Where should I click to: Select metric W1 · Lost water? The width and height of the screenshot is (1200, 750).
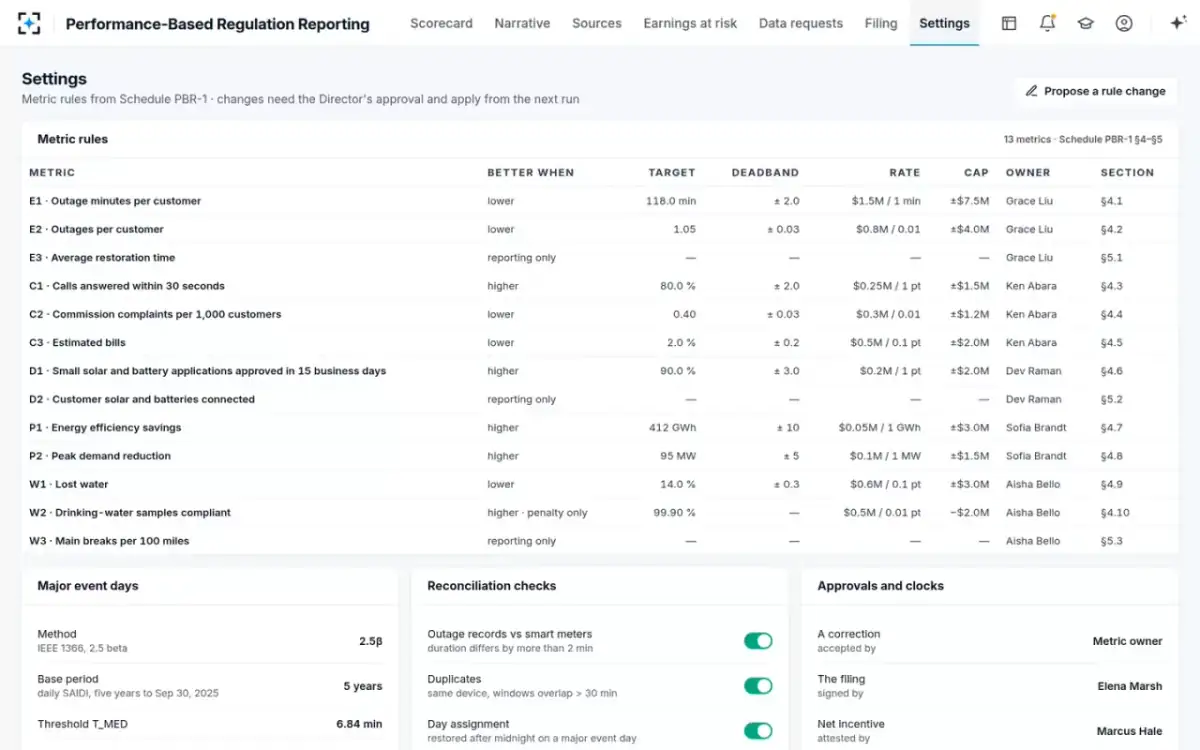(x=68, y=484)
